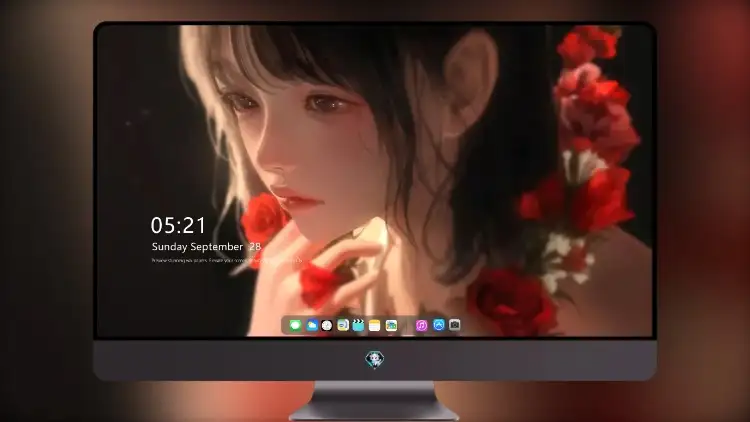Click the 05:21 clock widget
Screen dimensions: 750x422
point(178,225)
